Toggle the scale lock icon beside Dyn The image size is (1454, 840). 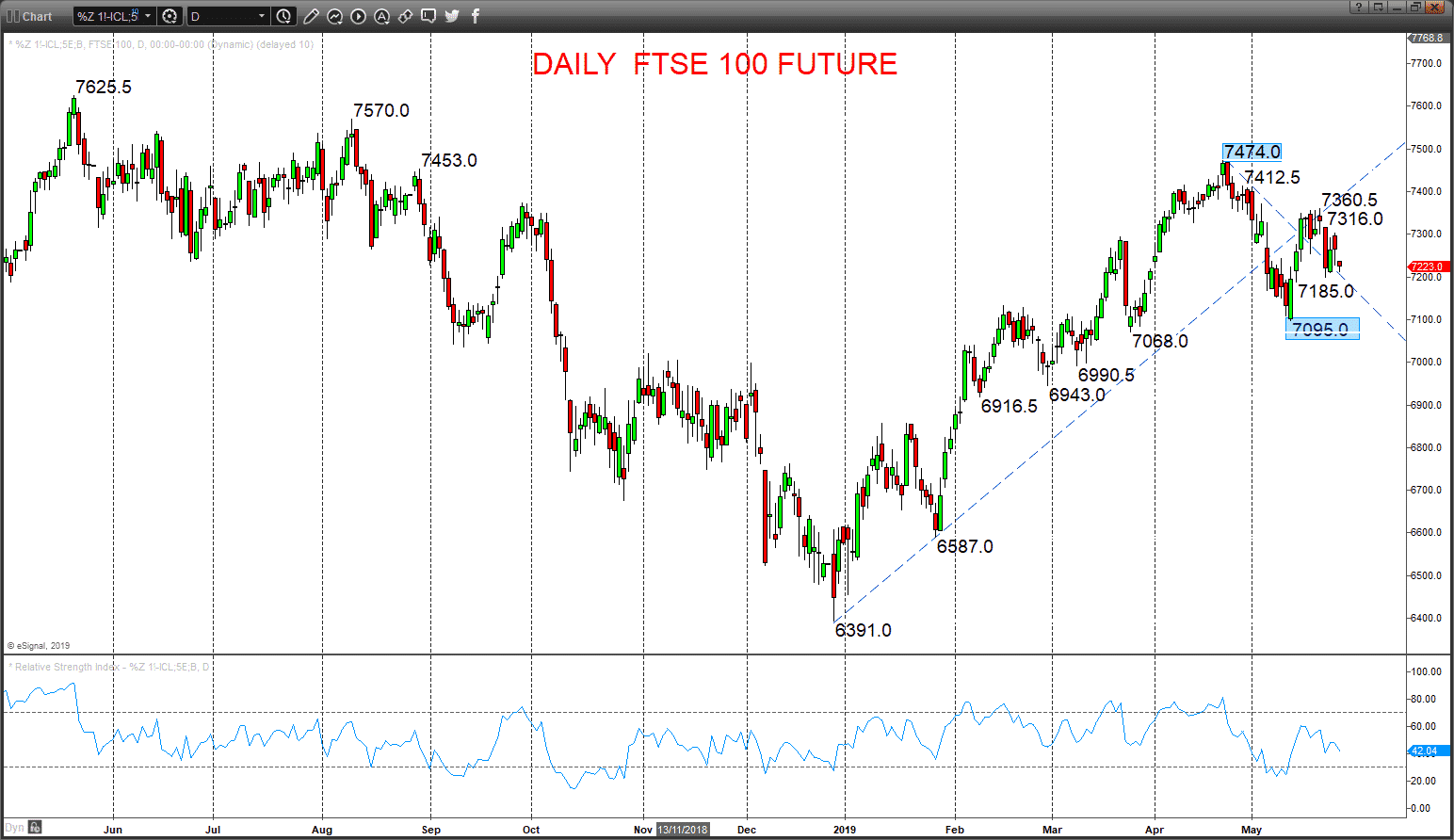click(35, 828)
